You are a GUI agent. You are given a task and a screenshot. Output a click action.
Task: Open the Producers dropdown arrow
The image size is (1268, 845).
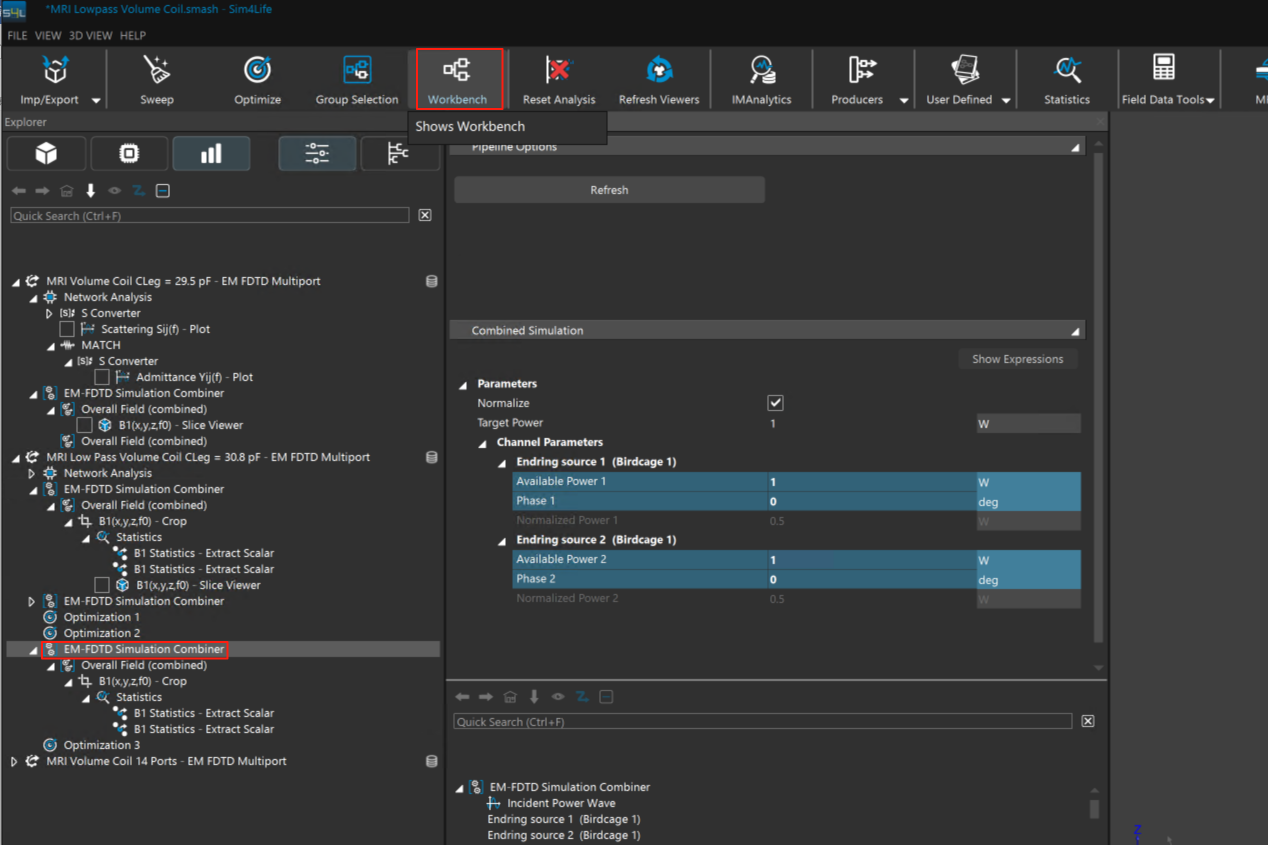coord(904,100)
